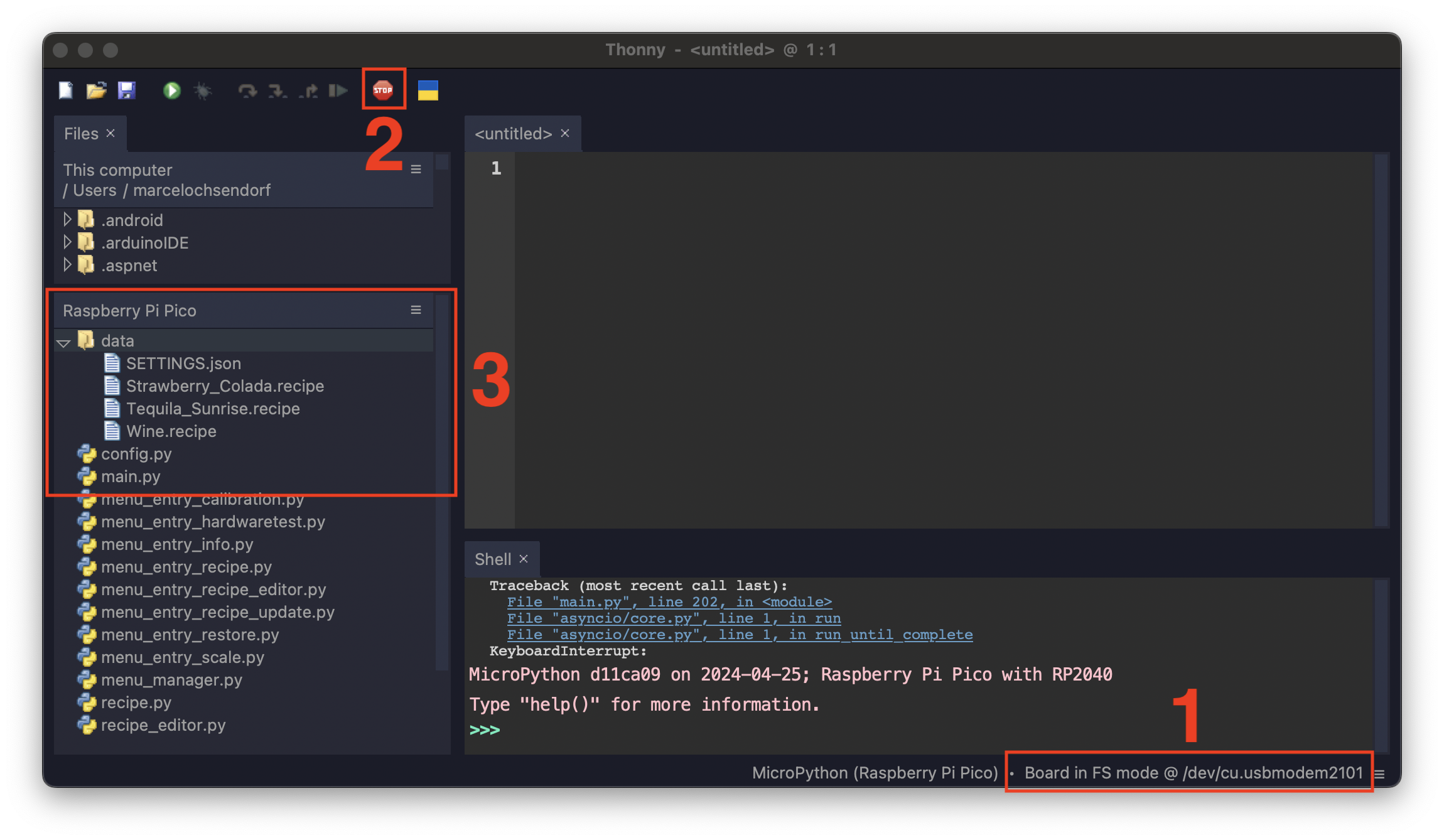Screen dimensions: 1444x840
Task: Click the MicroPython interpreter selector in status bar
Action: (x=875, y=773)
